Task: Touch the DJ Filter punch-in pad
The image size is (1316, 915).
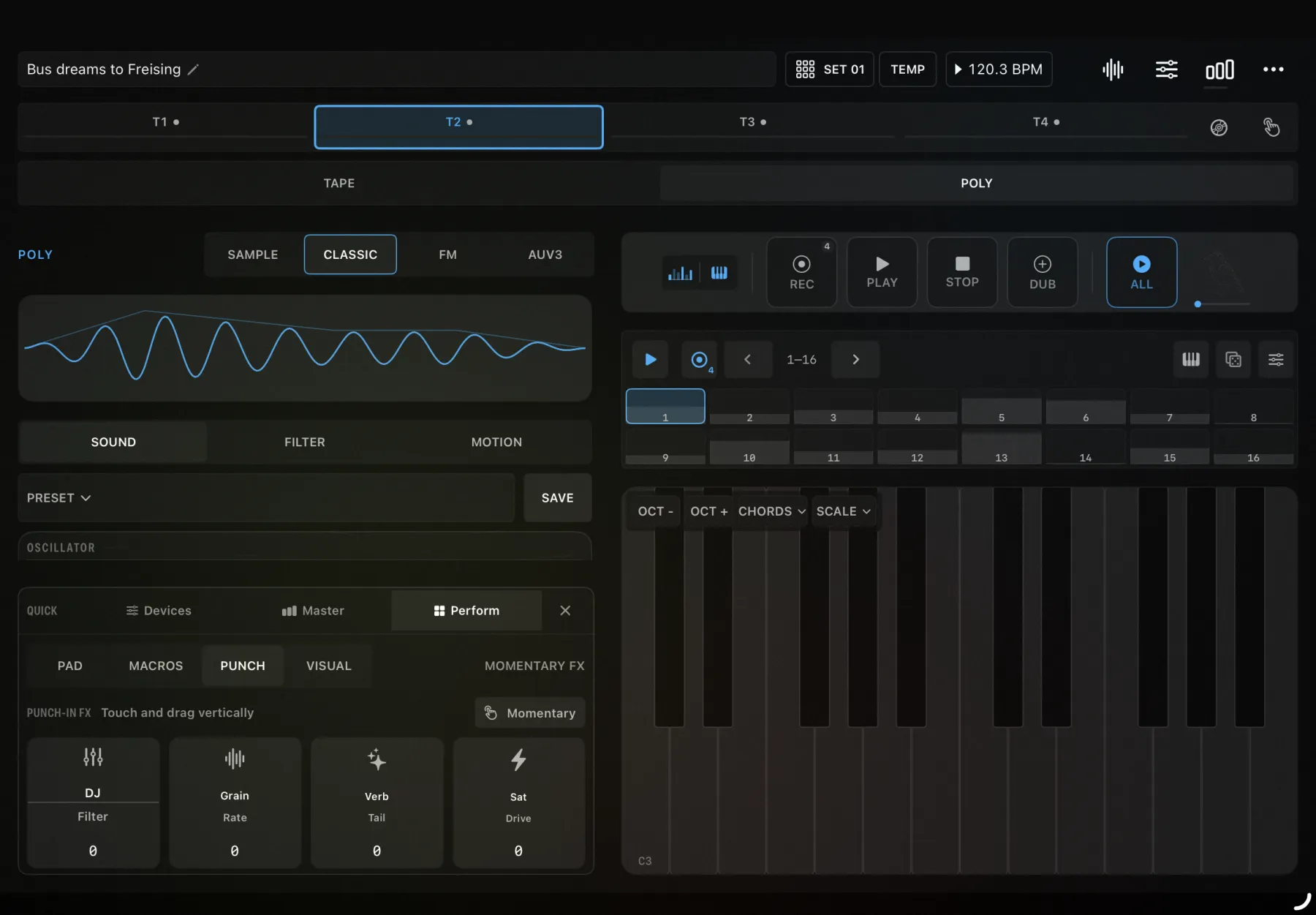Action: click(x=93, y=803)
